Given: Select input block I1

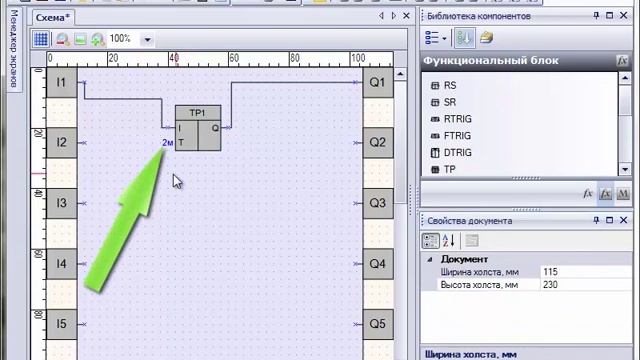Looking at the screenshot, I should [x=62, y=82].
